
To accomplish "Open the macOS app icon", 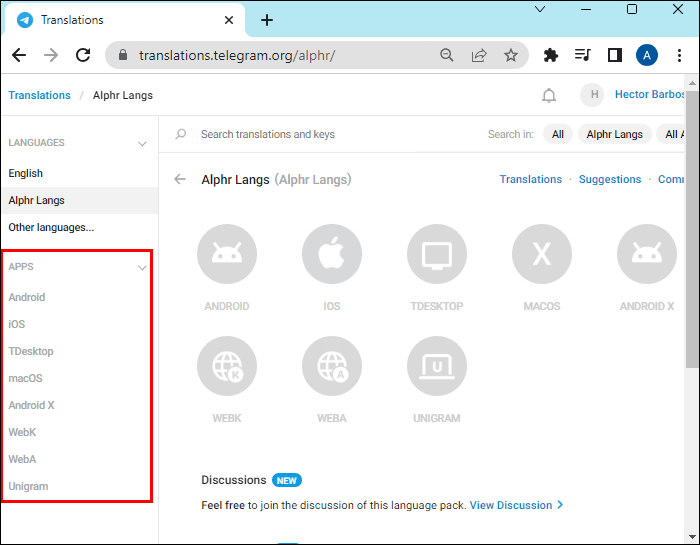I will coord(542,254).
